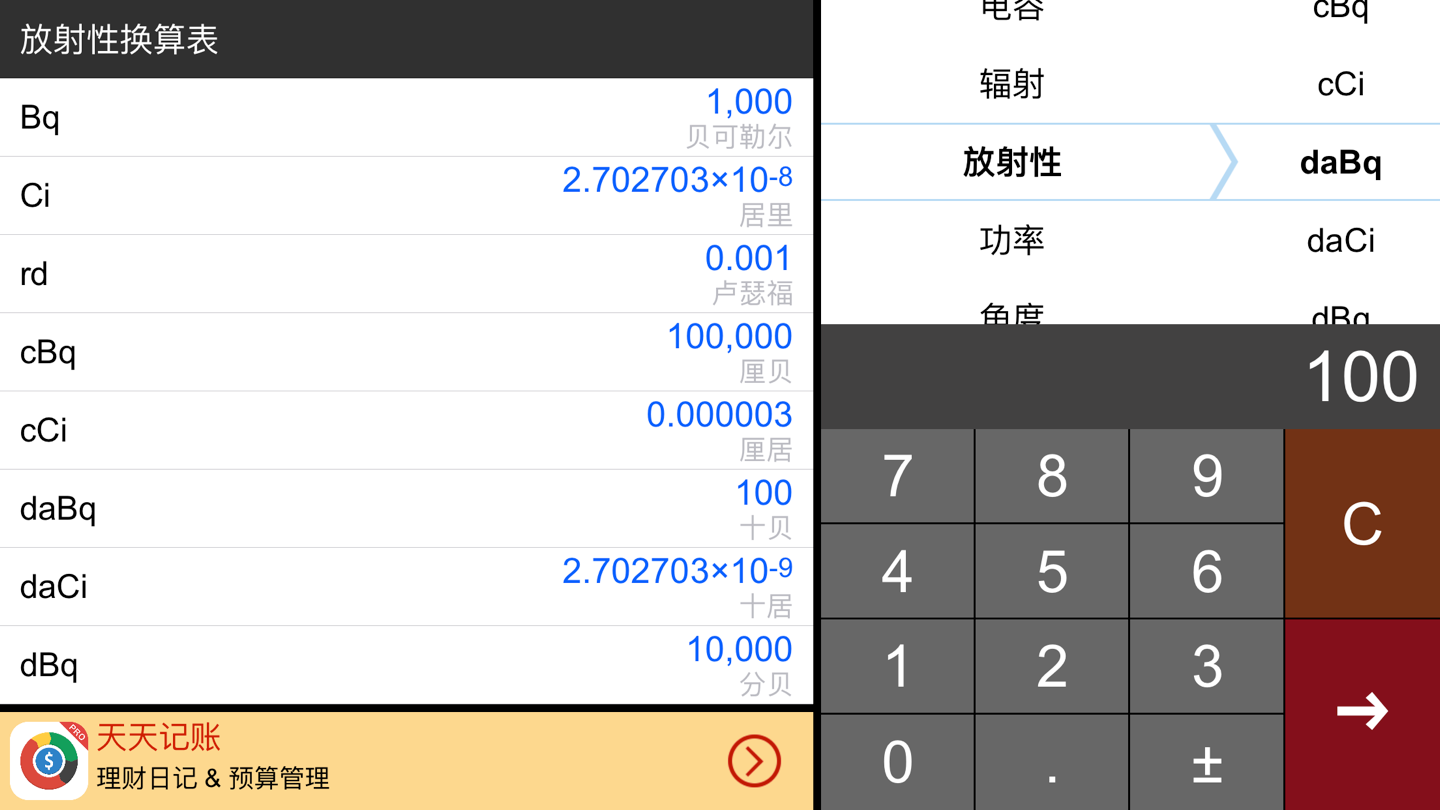Tap the input display showing 100

tap(1130, 377)
